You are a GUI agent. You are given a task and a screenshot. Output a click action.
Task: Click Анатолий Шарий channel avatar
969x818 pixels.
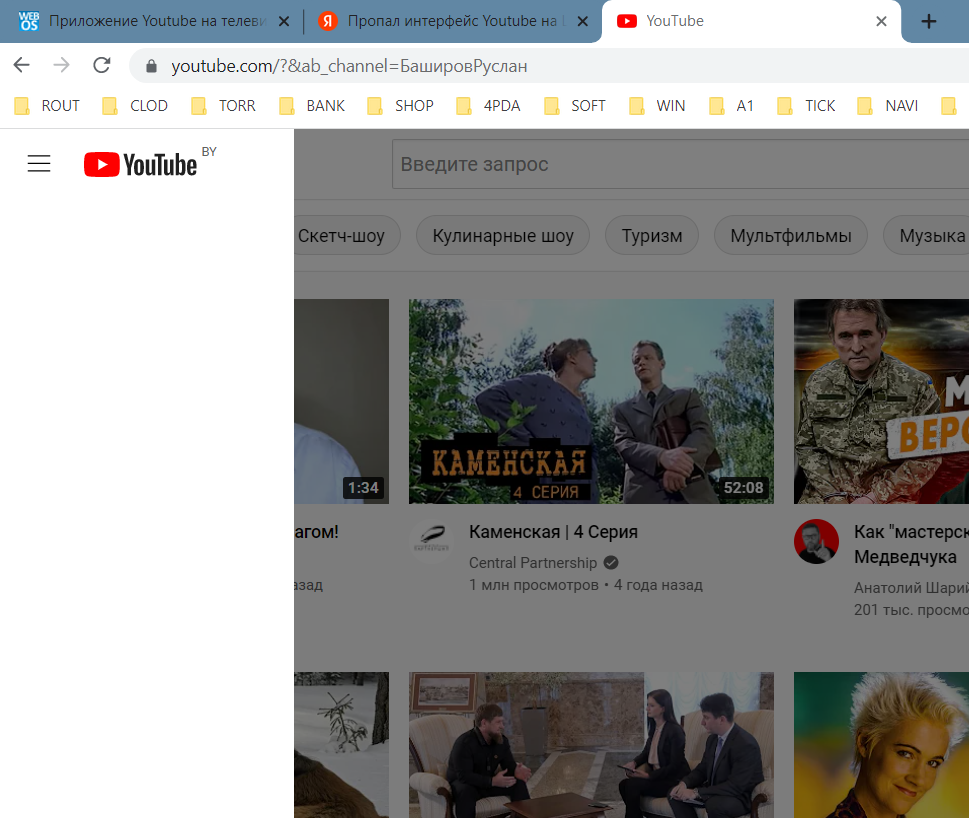(x=816, y=542)
